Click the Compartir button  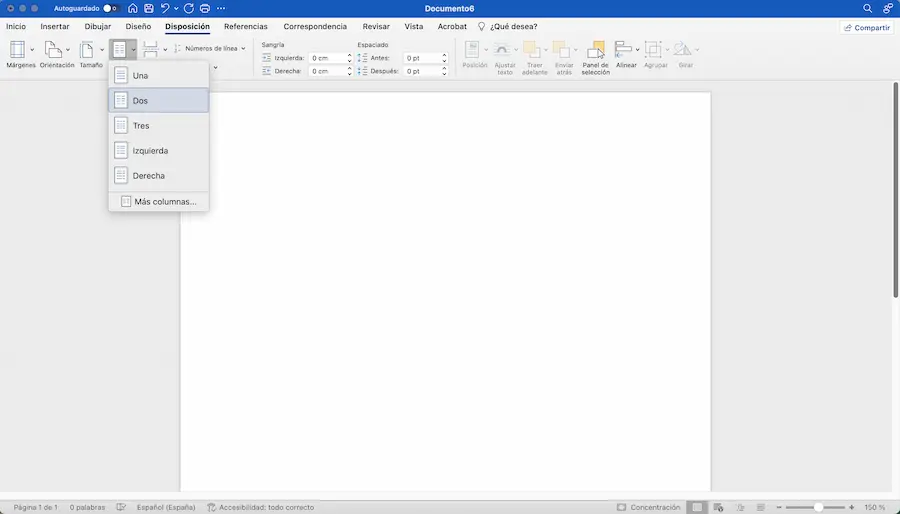(x=867, y=28)
